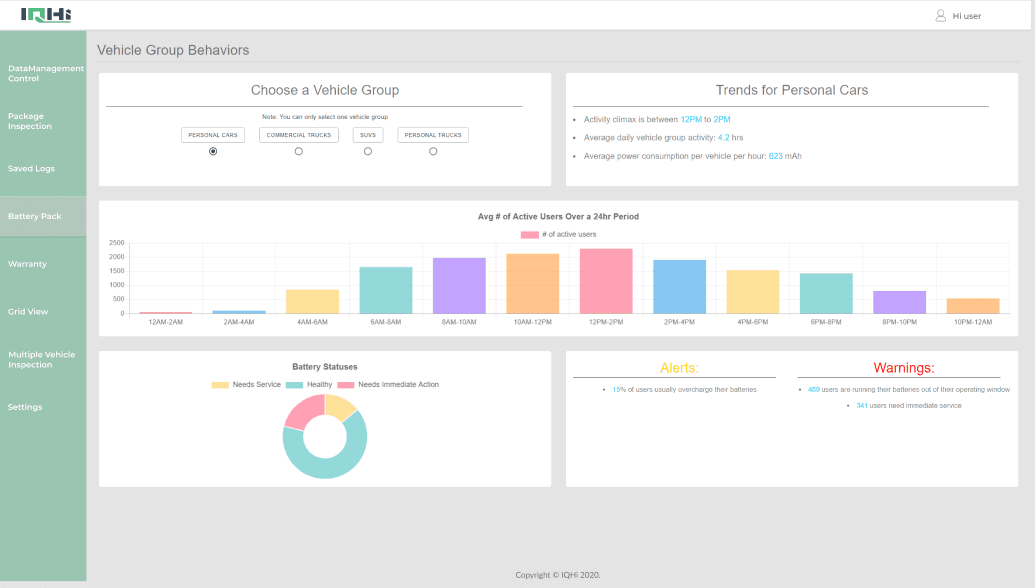The height and width of the screenshot is (588, 1035).
Task: Open Saved Logs page
Action: [x=31, y=168]
